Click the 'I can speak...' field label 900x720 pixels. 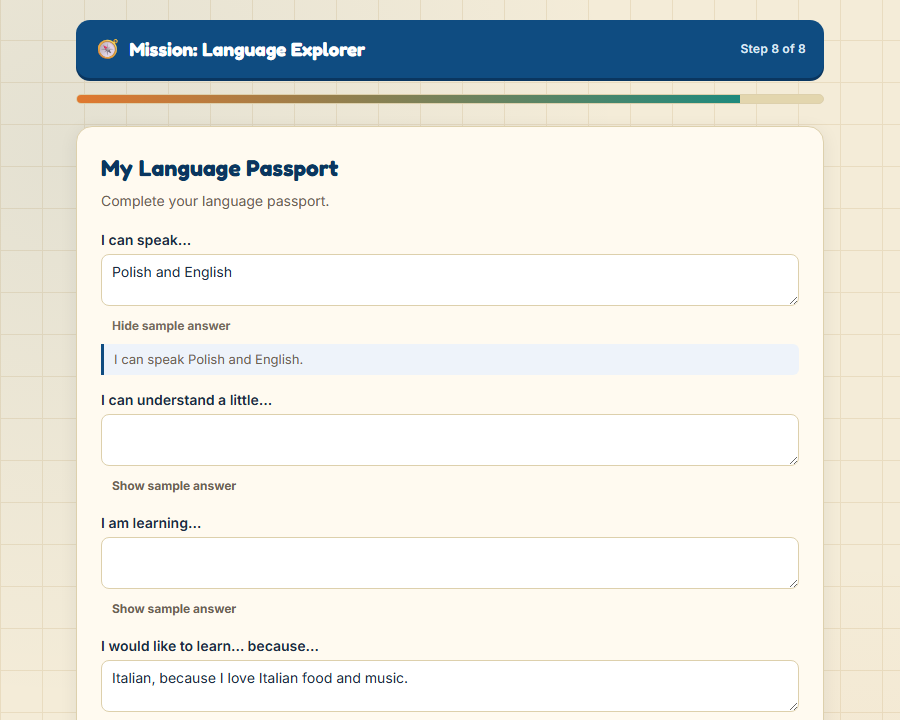click(146, 240)
